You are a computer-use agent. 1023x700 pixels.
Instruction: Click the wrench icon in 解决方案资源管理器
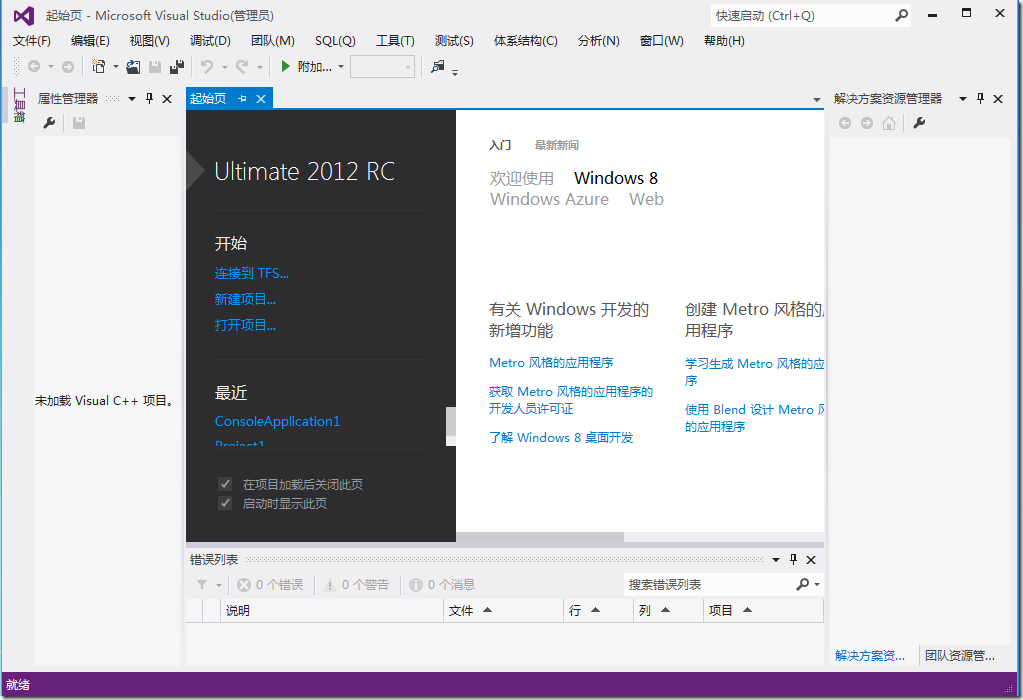tap(919, 123)
